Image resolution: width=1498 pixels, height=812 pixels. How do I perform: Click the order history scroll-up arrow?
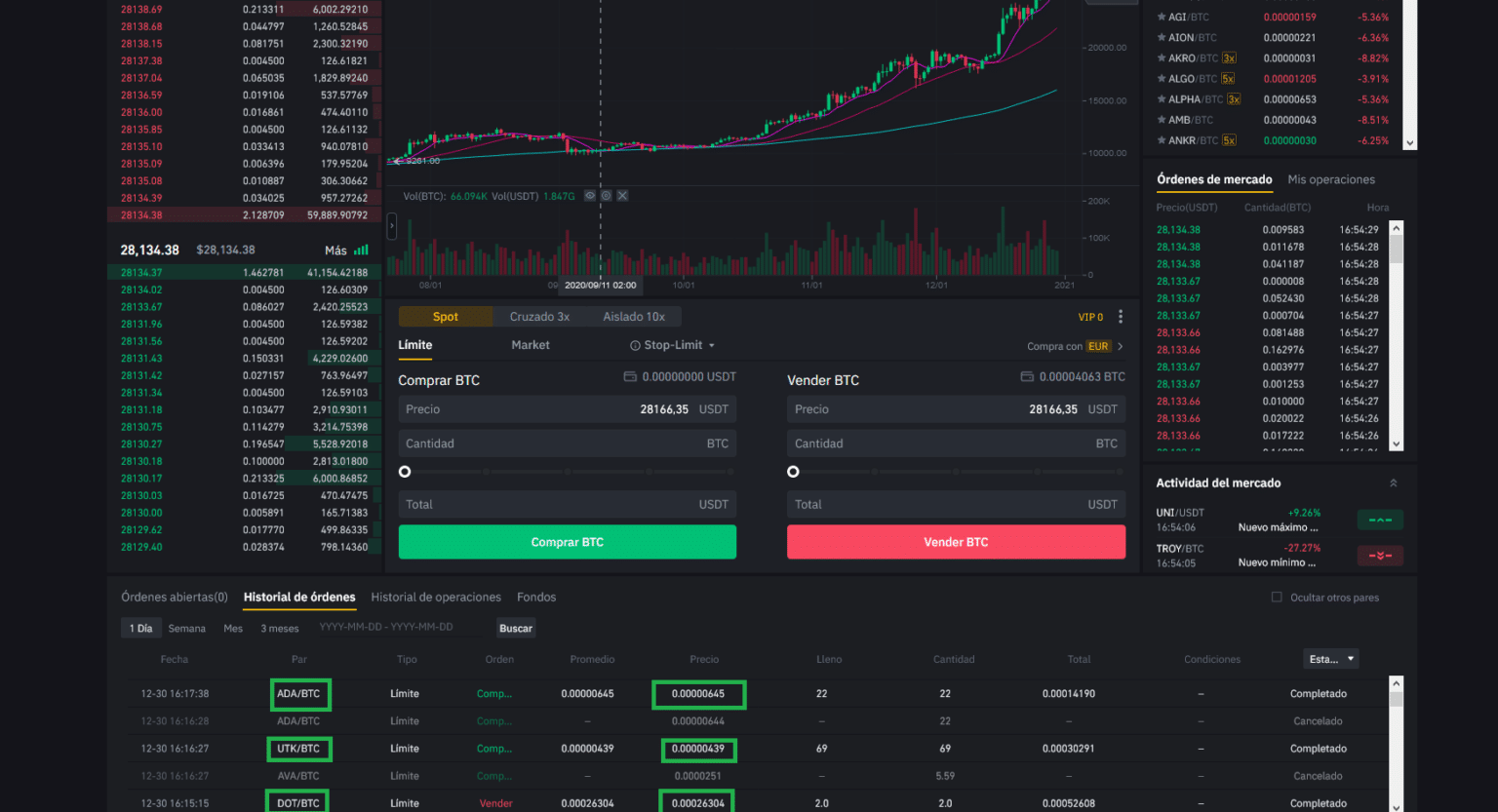(1396, 683)
